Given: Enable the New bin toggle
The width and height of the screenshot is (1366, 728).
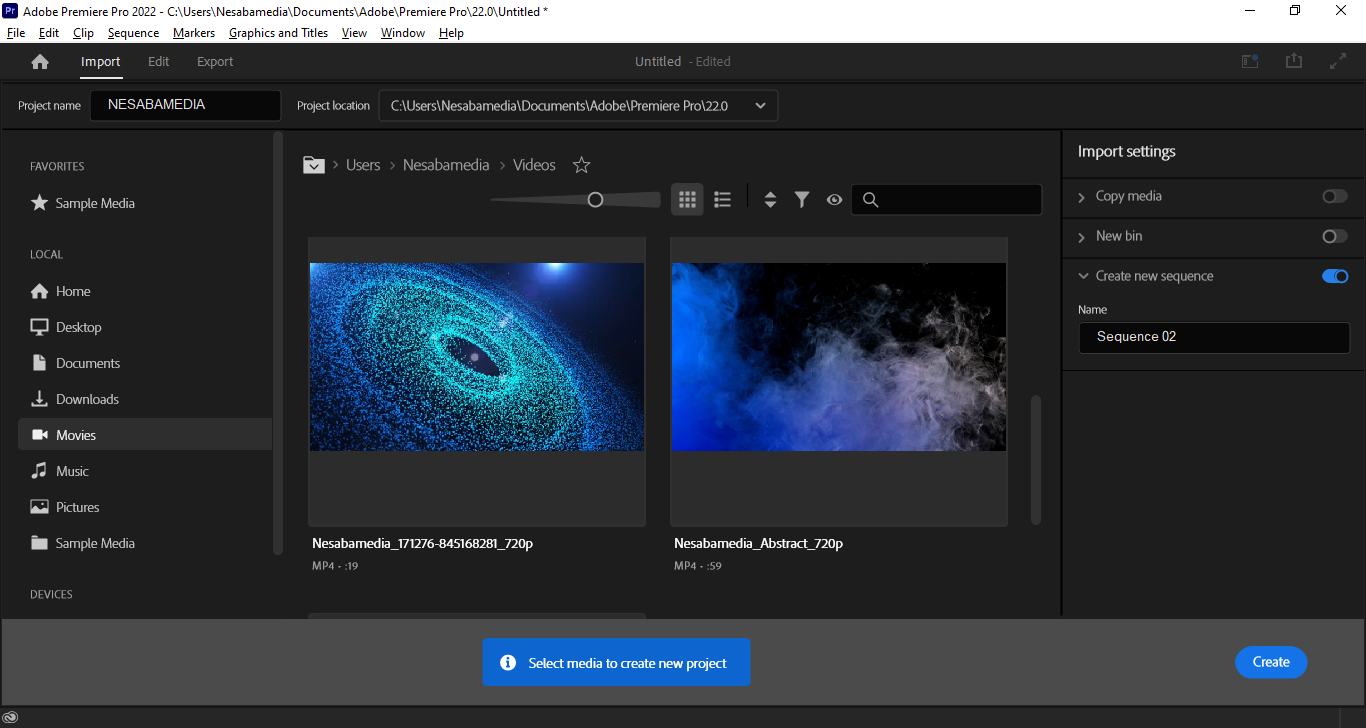Looking at the screenshot, I should coord(1334,237).
